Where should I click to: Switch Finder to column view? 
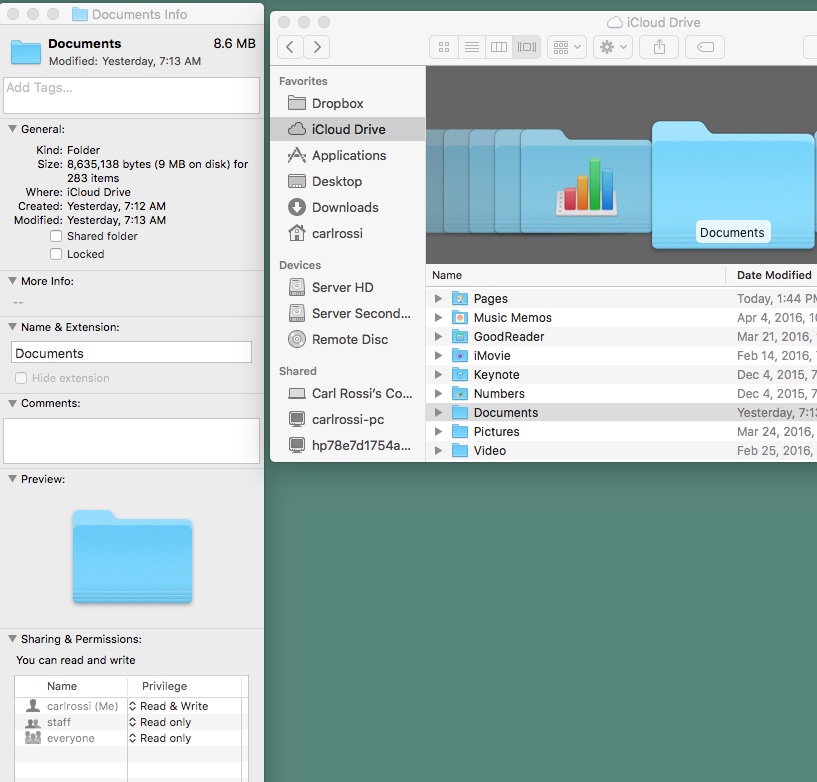[x=499, y=47]
